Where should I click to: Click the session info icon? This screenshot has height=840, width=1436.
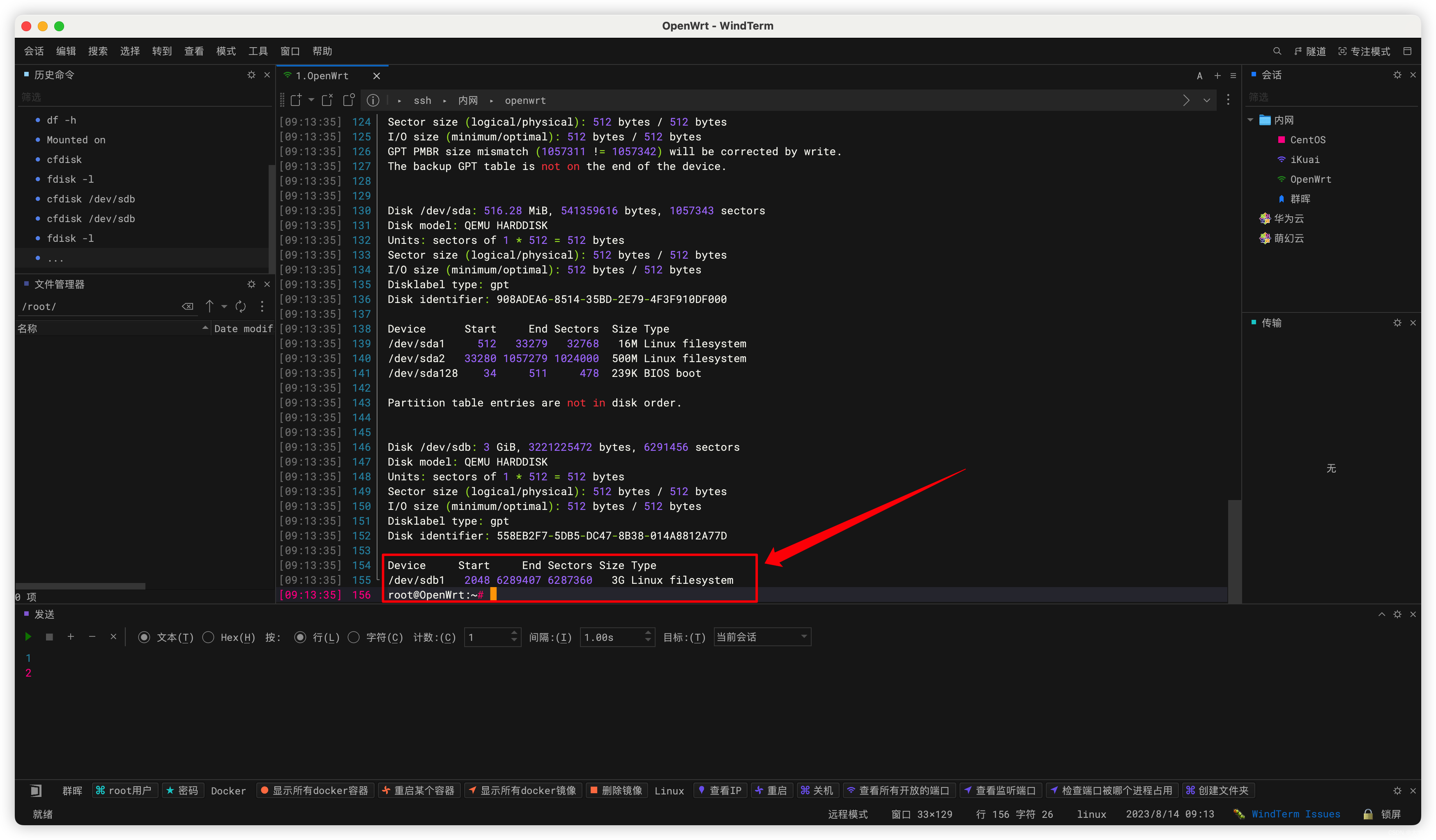(373, 100)
